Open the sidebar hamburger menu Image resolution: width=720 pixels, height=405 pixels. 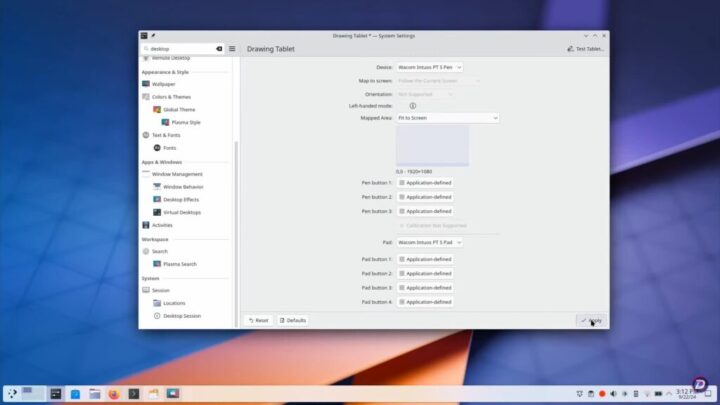click(232, 49)
